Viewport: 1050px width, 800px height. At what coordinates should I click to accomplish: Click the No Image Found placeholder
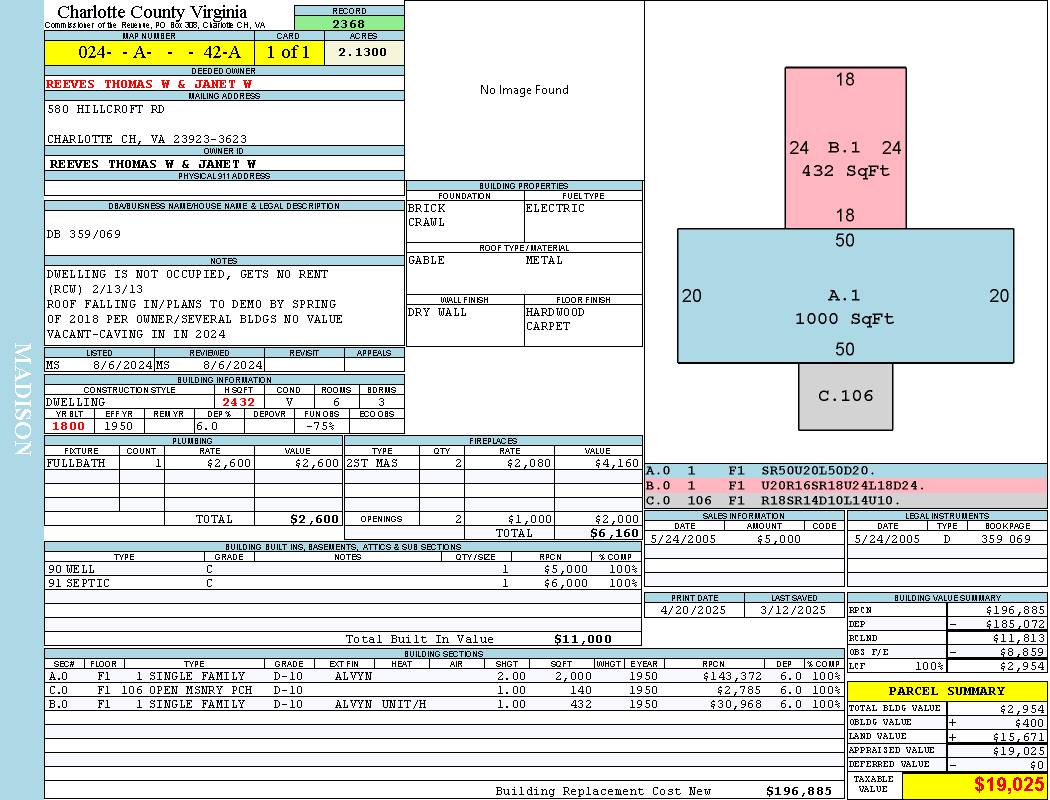point(524,90)
